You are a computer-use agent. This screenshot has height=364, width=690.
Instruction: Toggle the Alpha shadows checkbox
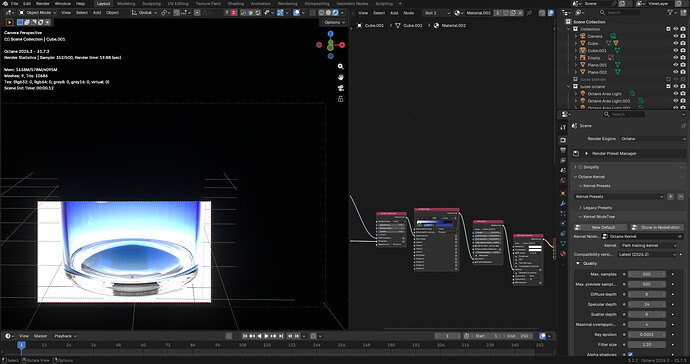coord(631,354)
